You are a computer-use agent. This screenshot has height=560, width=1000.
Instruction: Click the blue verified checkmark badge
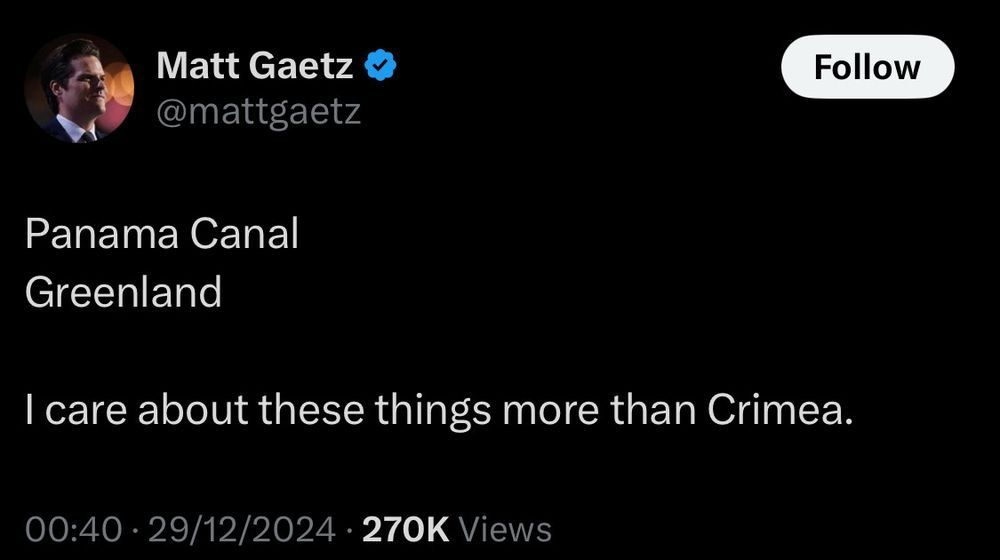(x=381, y=65)
